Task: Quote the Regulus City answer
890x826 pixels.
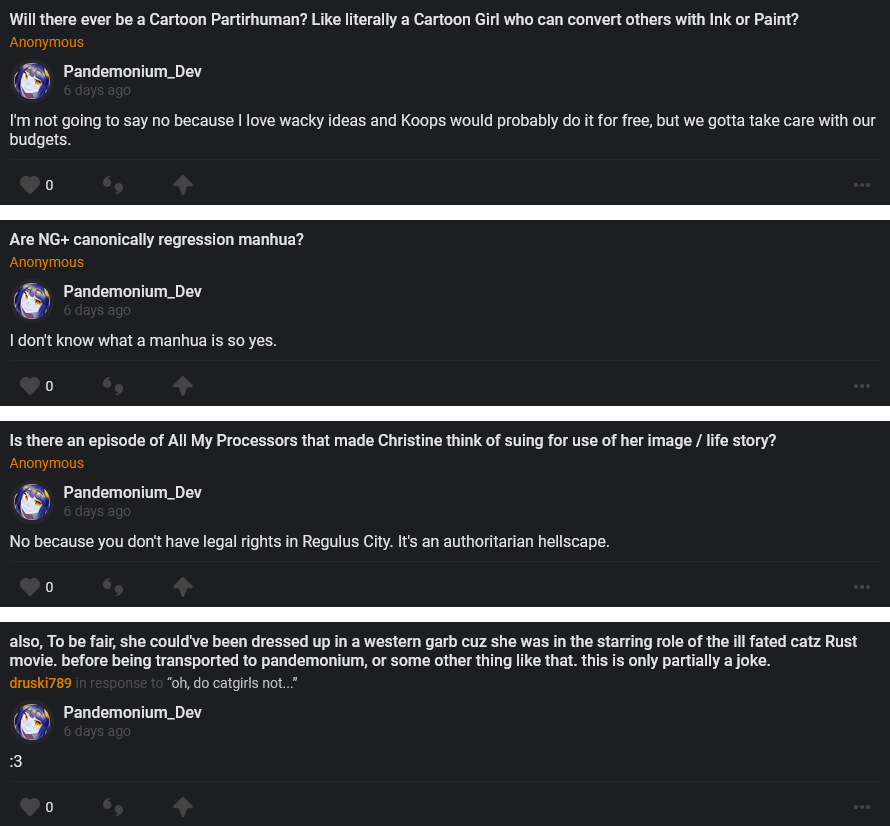Action: (x=113, y=587)
